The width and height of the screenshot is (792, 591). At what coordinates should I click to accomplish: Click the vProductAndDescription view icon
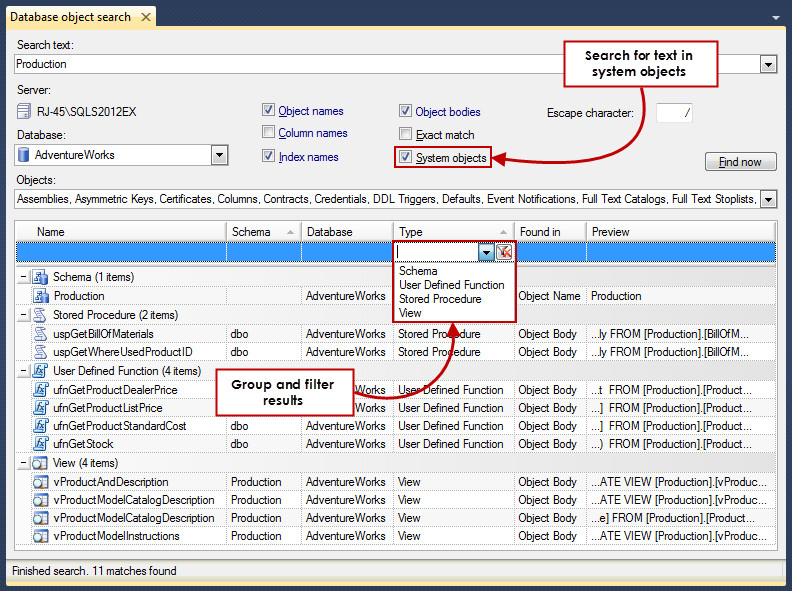pos(40,482)
